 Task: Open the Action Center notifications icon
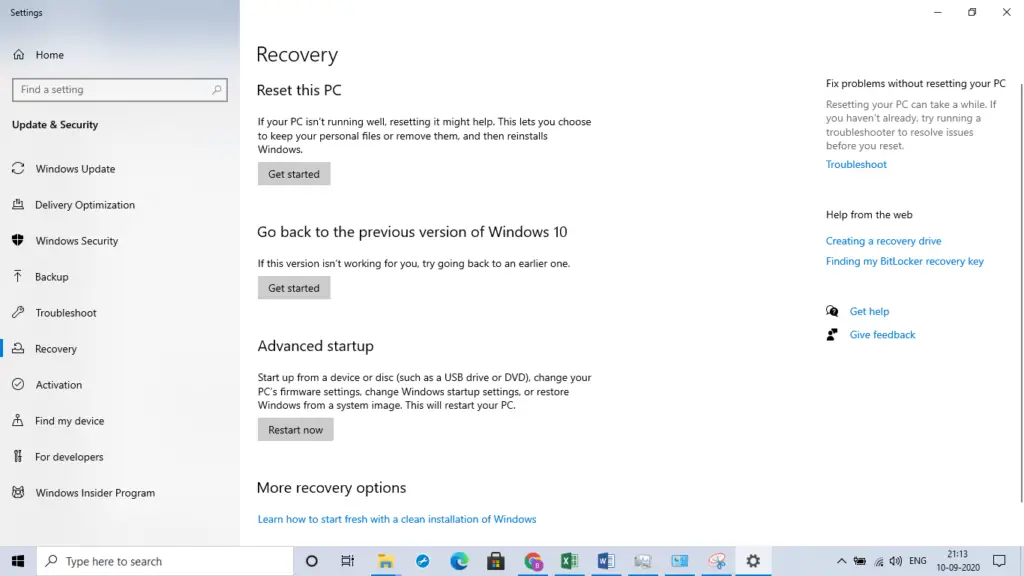(999, 561)
